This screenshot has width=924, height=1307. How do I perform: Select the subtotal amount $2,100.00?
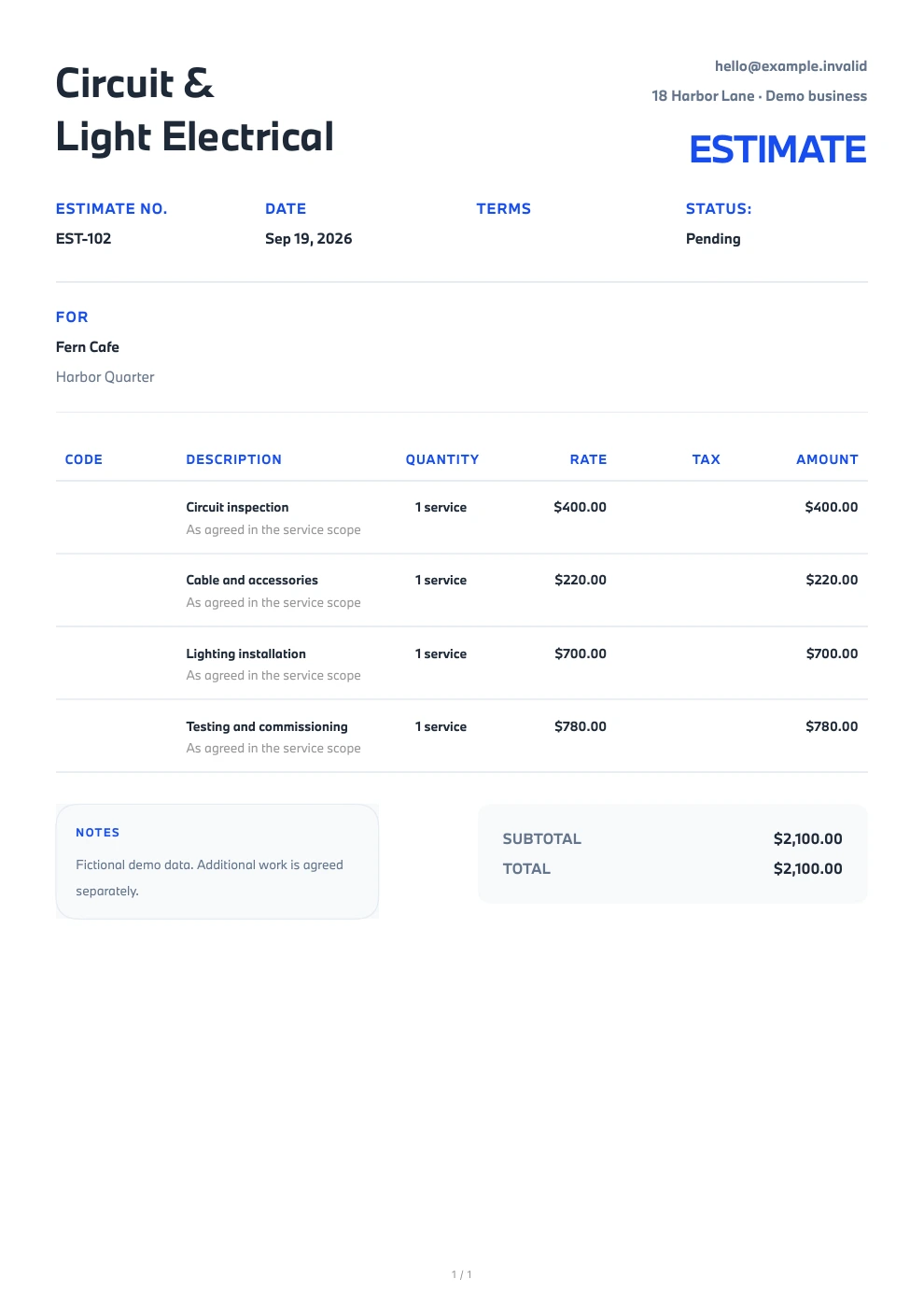click(808, 839)
